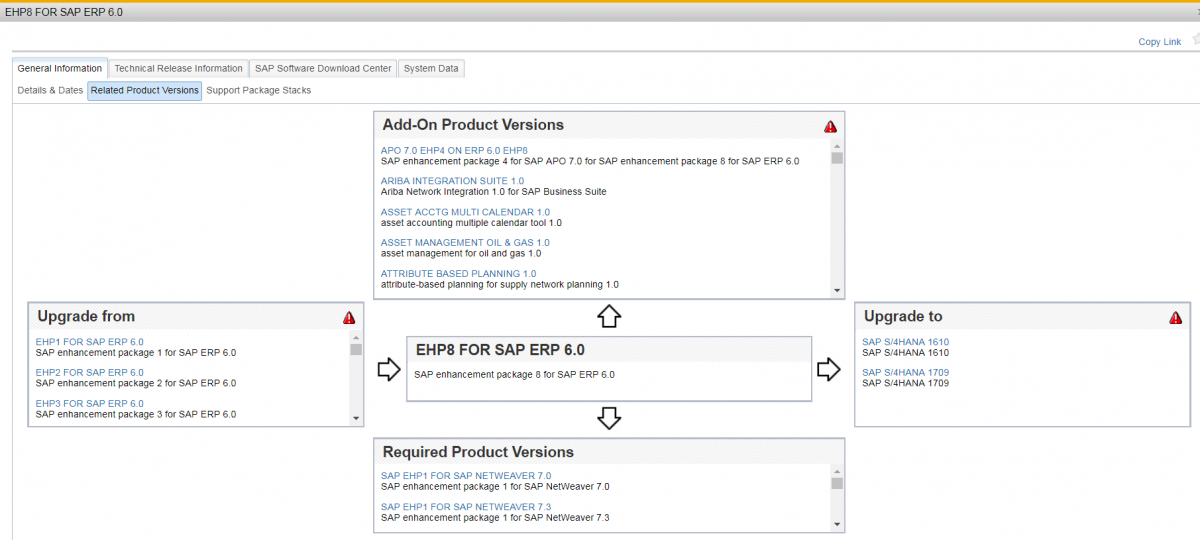Click the 'Add-On Product Versions' heading
The image size is (1200, 540).
pos(473,125)
